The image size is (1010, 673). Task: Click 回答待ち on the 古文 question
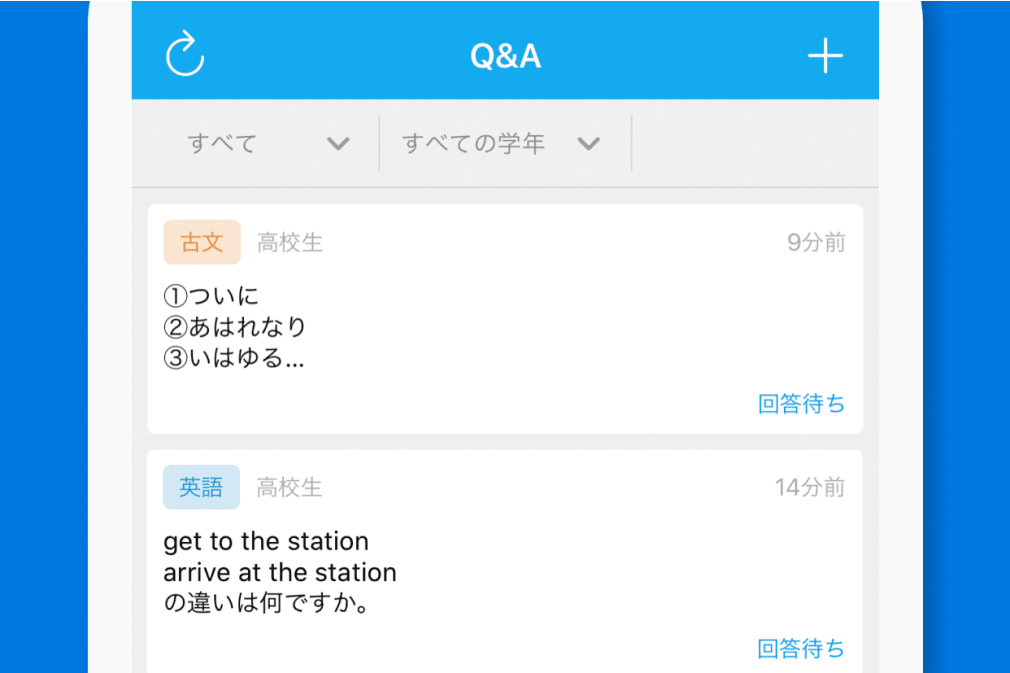tap(801, 404)
